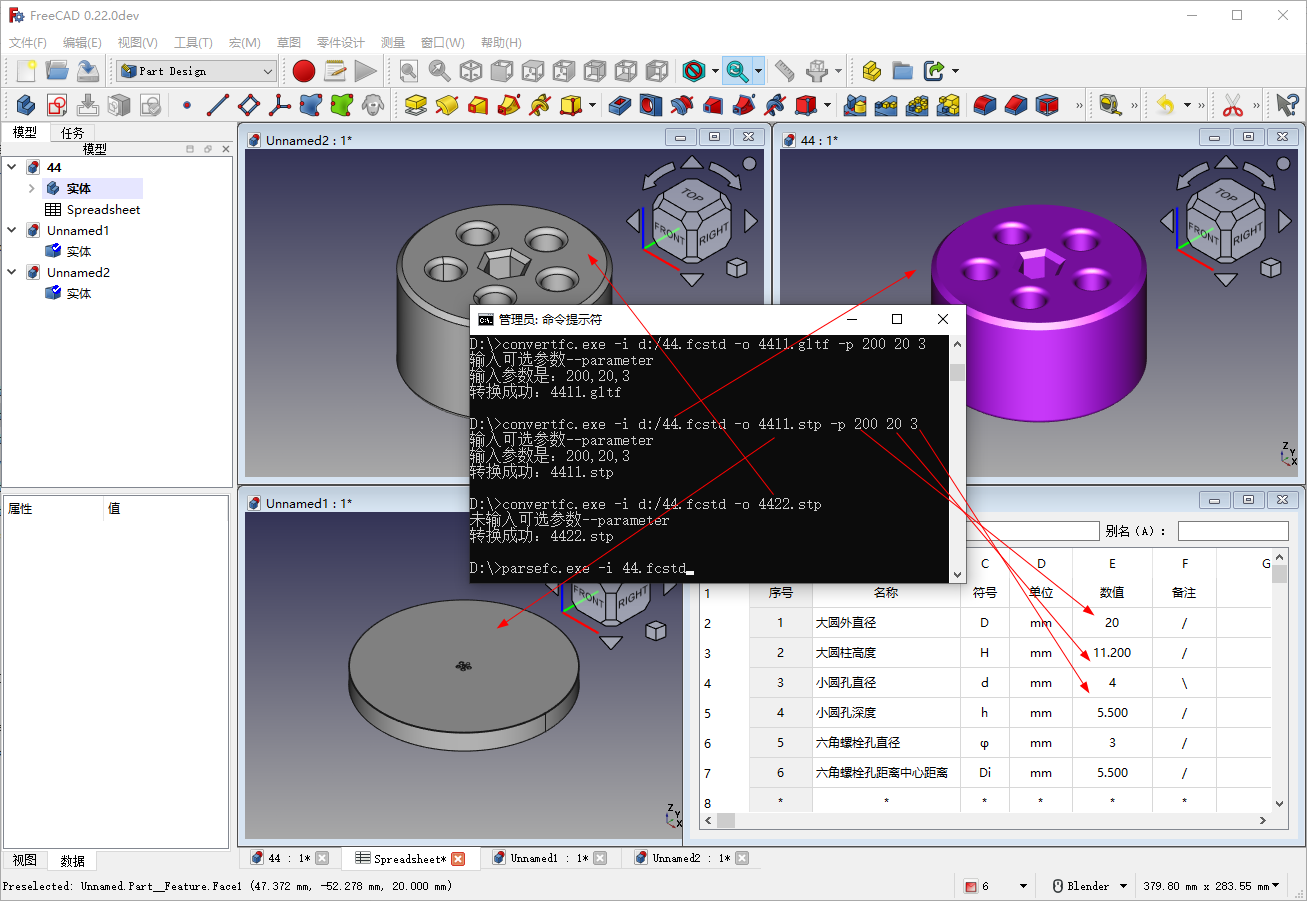The width and height of the screenshot is (1307, 901).
Task: Close the Spreadsheet* document tab
Action: click(x=458, y=859)
